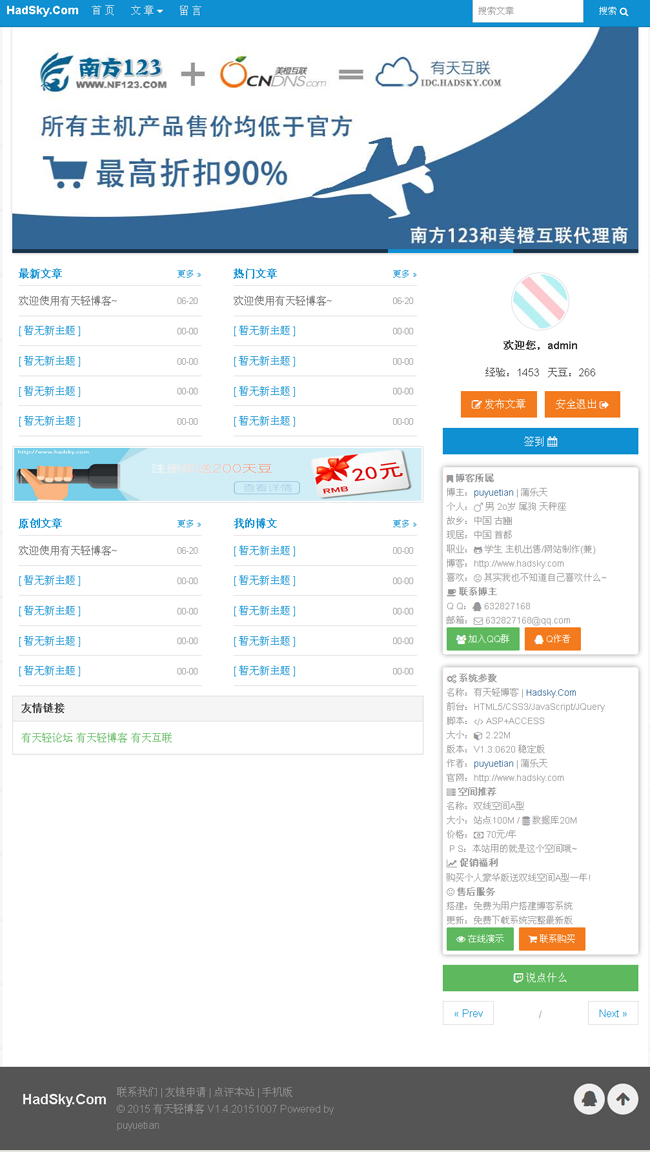Open the 文章 dropdown menu
The height and width of the screenshot is (1152, 650).
[147, 11]
